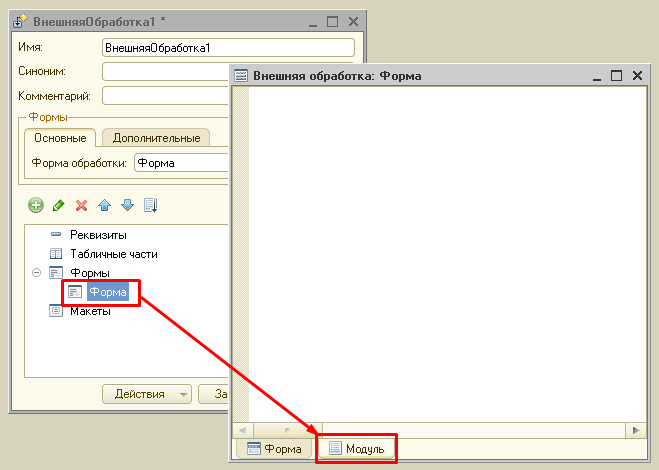The image size is (659, 470).
Task: Click the green Add button in toolbar
Action: 36,206
